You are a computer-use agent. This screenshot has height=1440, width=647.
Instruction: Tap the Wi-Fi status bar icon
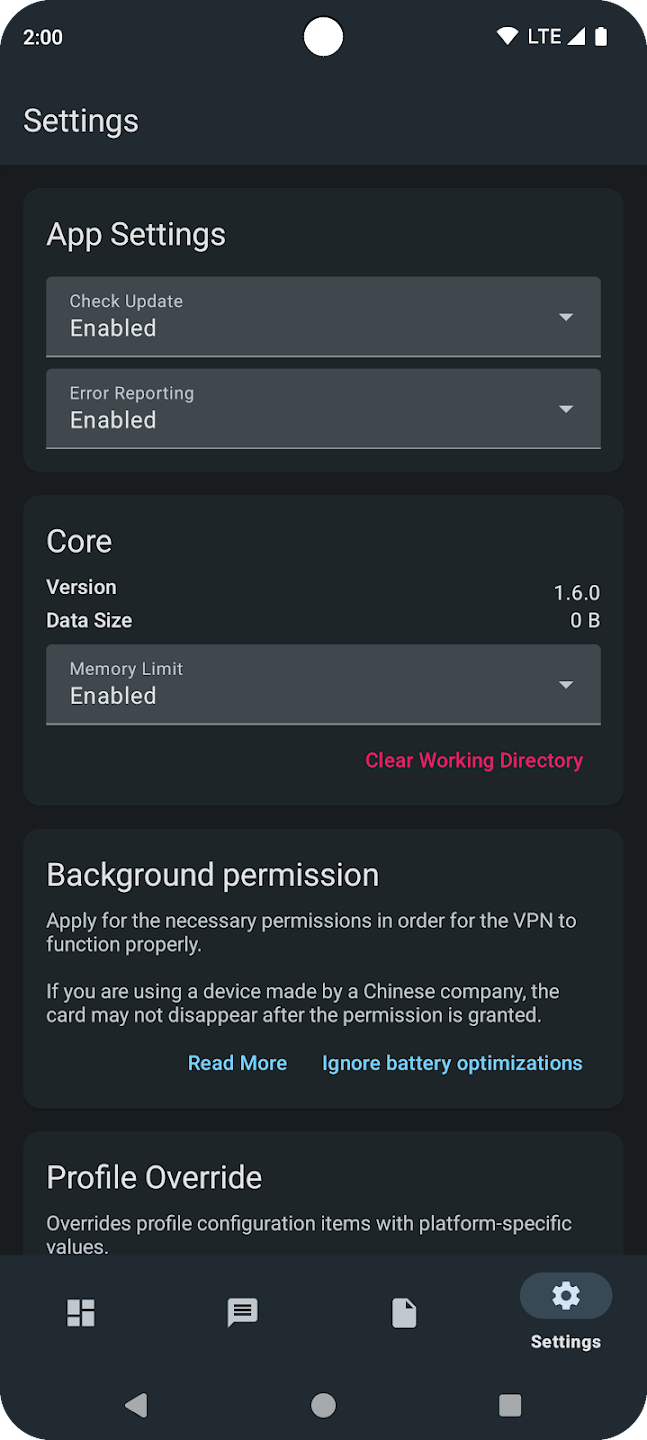508,36
